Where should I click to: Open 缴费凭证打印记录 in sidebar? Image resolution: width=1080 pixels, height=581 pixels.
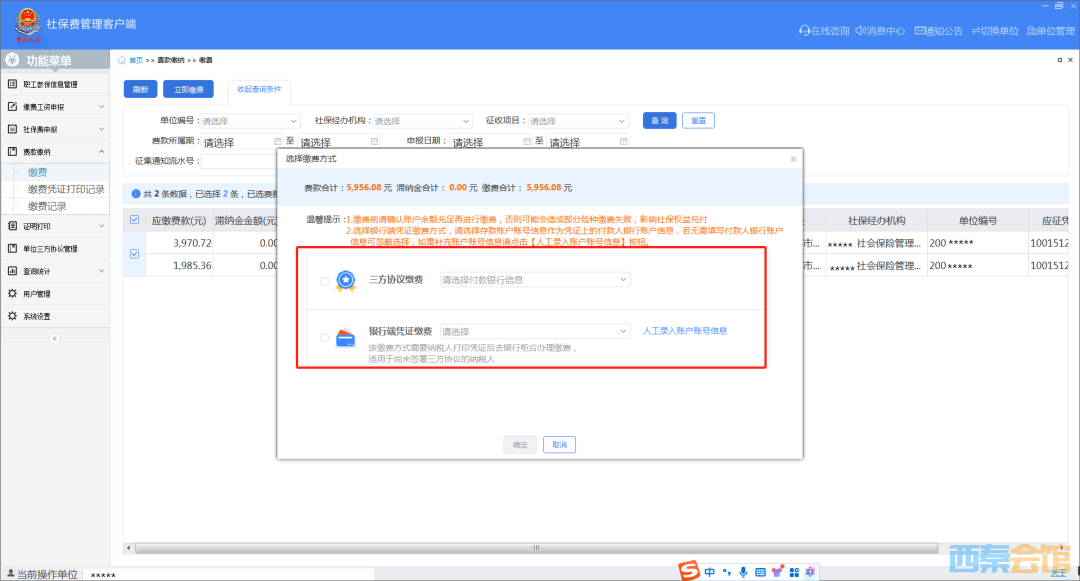pyautogui.click(x=66, y=189)
